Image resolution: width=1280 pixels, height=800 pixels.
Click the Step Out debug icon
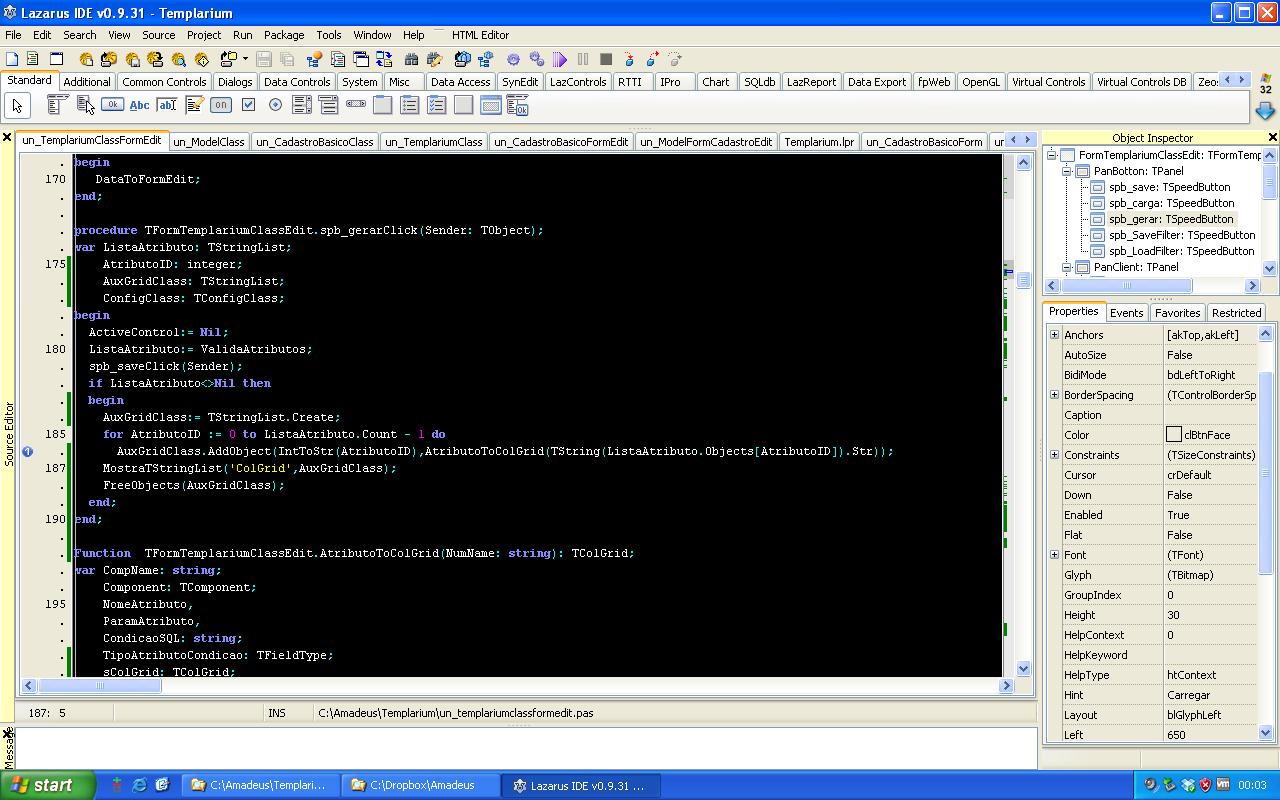pos(675,59)
